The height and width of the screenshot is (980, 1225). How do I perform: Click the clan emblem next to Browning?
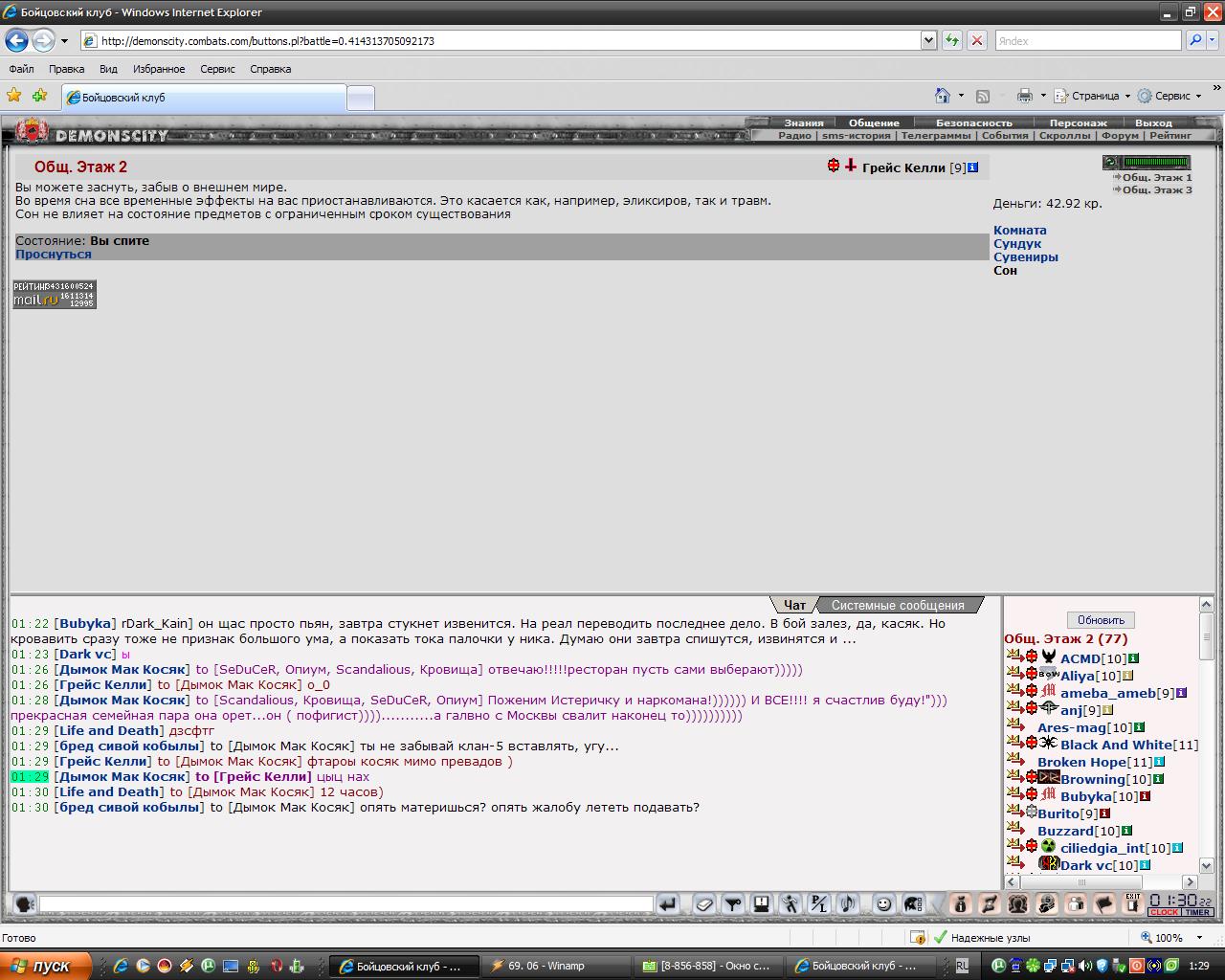pyautogui.click(x=1049, y=777)
